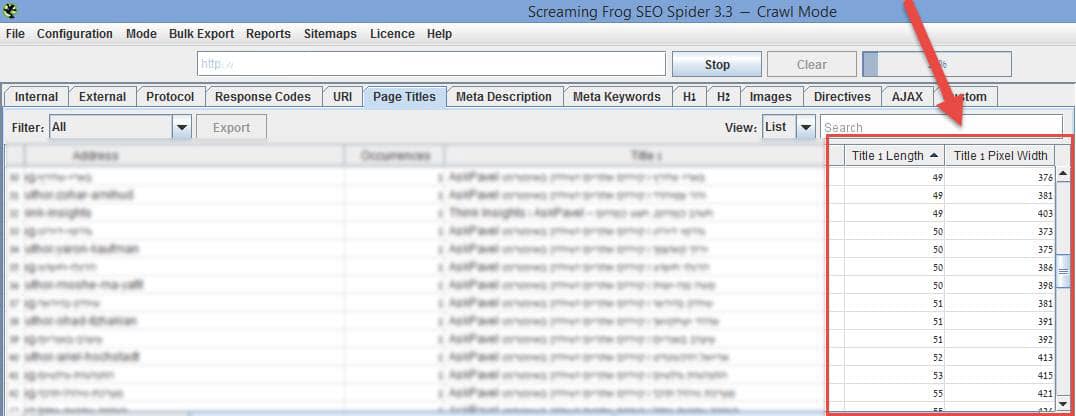Click the crawl progress bar
The width and height of the screenshot is (1076, 416).
point(937,64)
